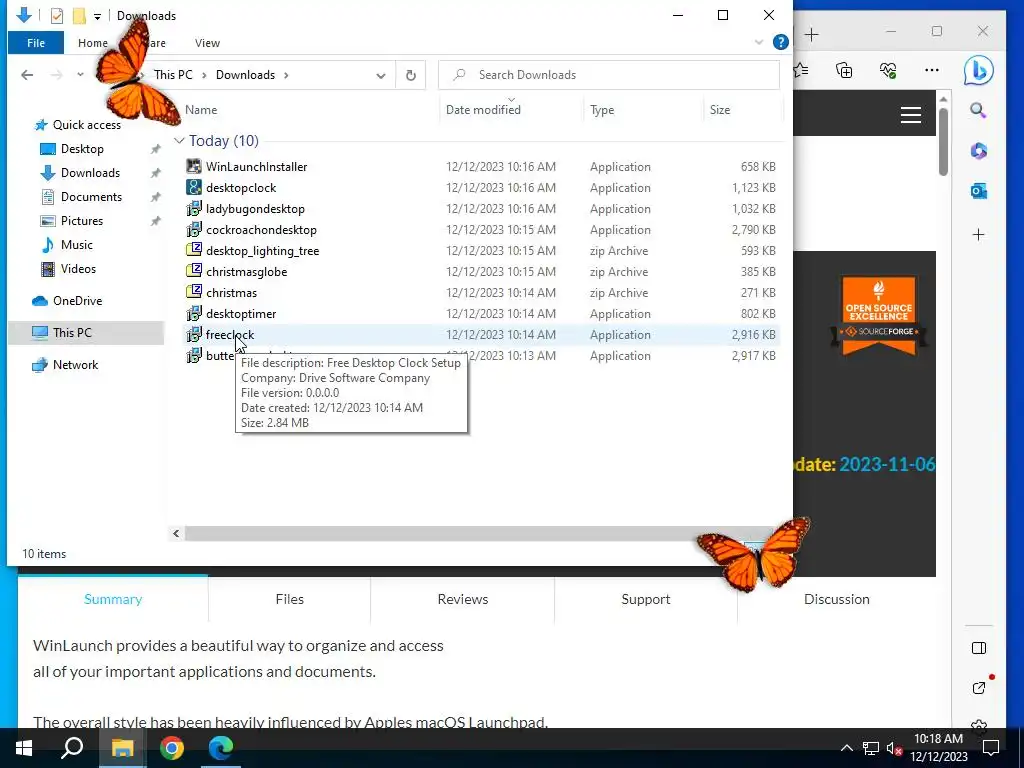The width and height of the screenshot is (1024, 768).
Task: Go back using the Explorer back arrow
Action: point(27,75)
